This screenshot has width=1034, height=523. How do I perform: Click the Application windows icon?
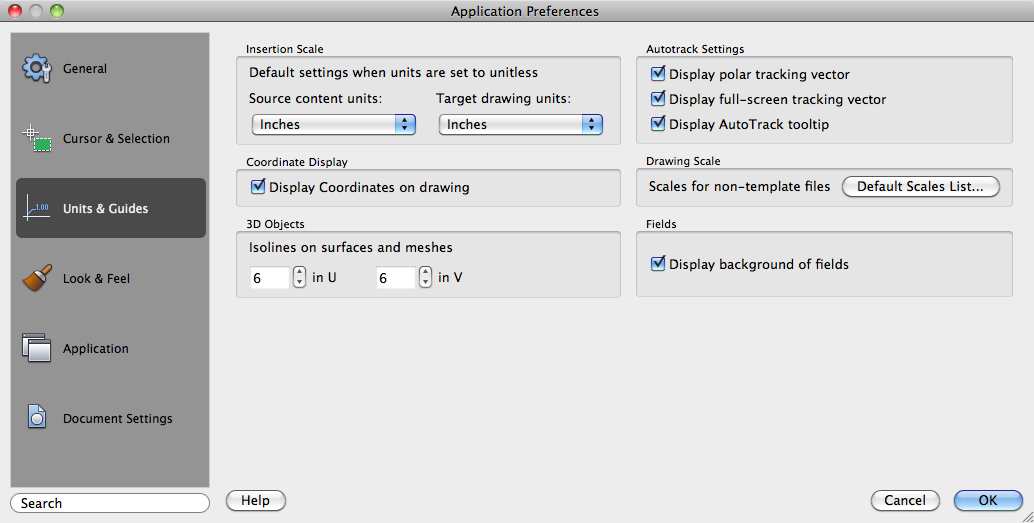pos(37,349)
